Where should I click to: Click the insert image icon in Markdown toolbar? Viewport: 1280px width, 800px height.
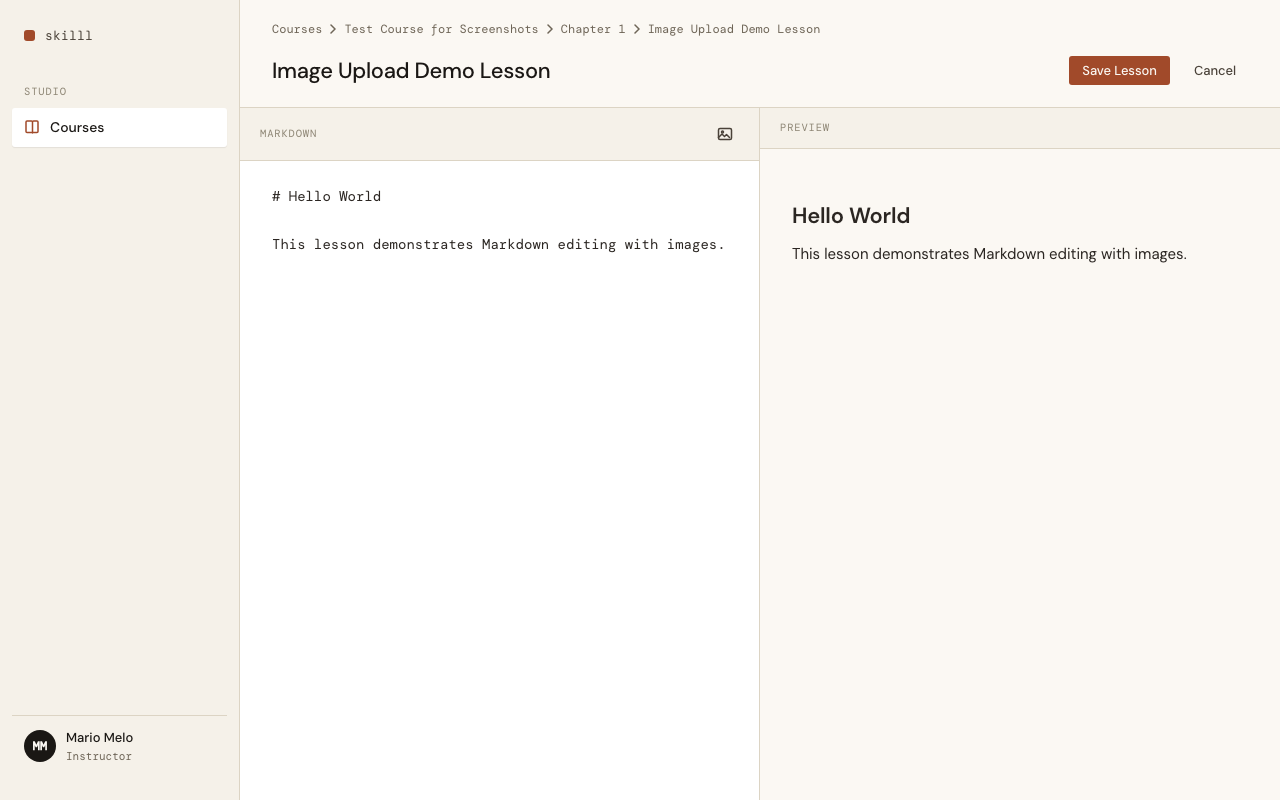click(x=725, y=134)
